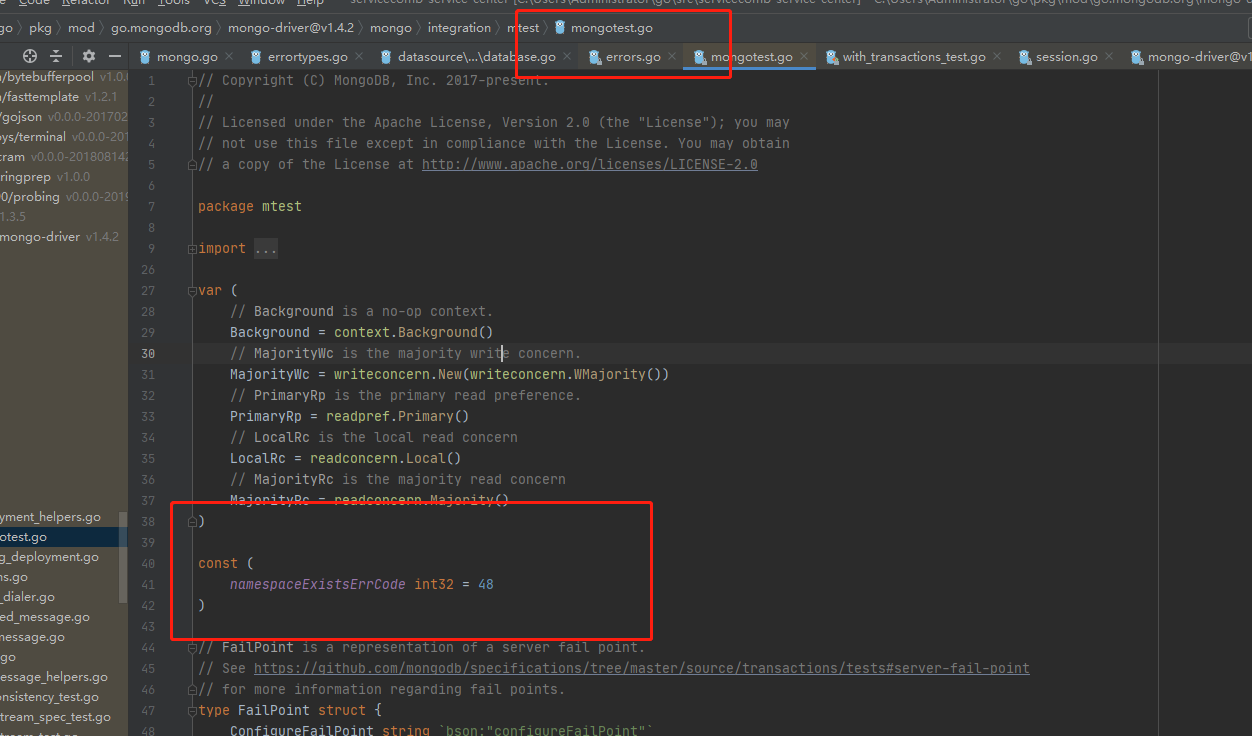Collapse the FailPoint comment at line 44
Image resolution: width=1252 pixels, height=736 pixels.
[193, 647]
